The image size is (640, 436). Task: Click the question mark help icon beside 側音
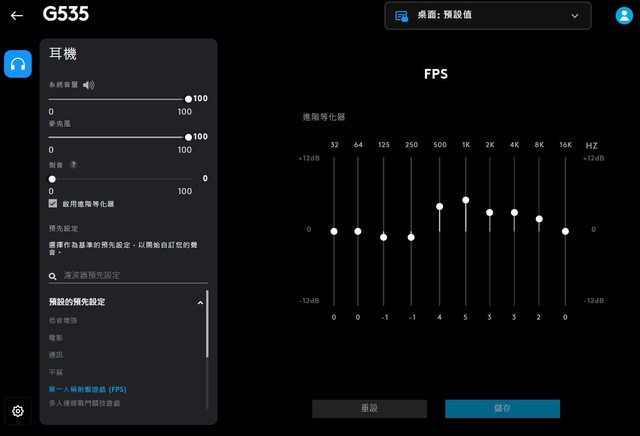(x=73, y=164)
